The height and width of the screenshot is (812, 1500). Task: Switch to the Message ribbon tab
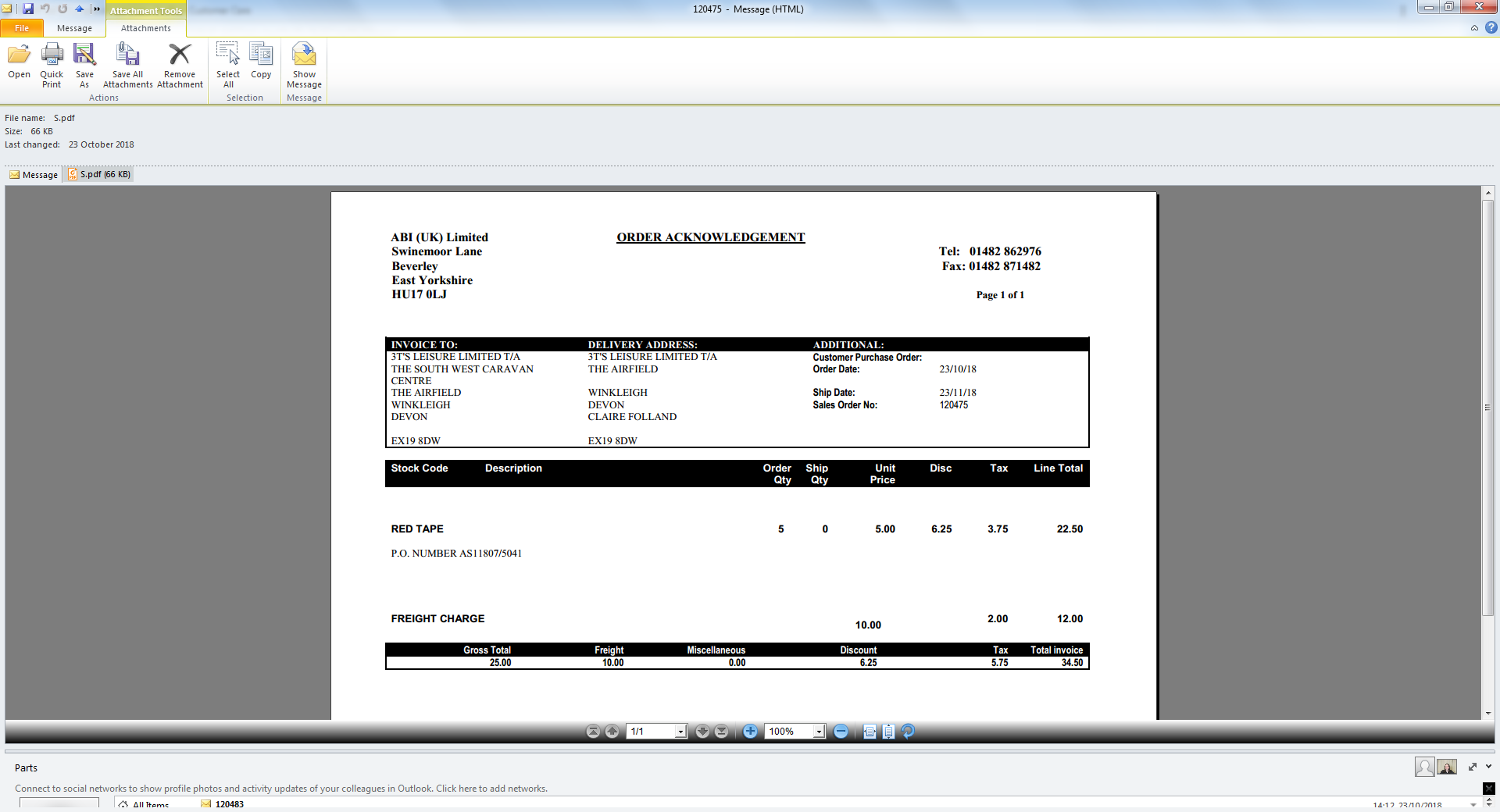pos(74,28)
